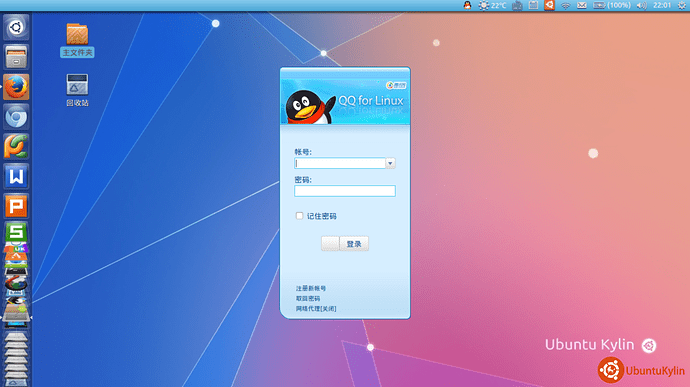Open the orange-green P app launcher icon
This screenshot has height=387, width=690.
click(16, 147)
